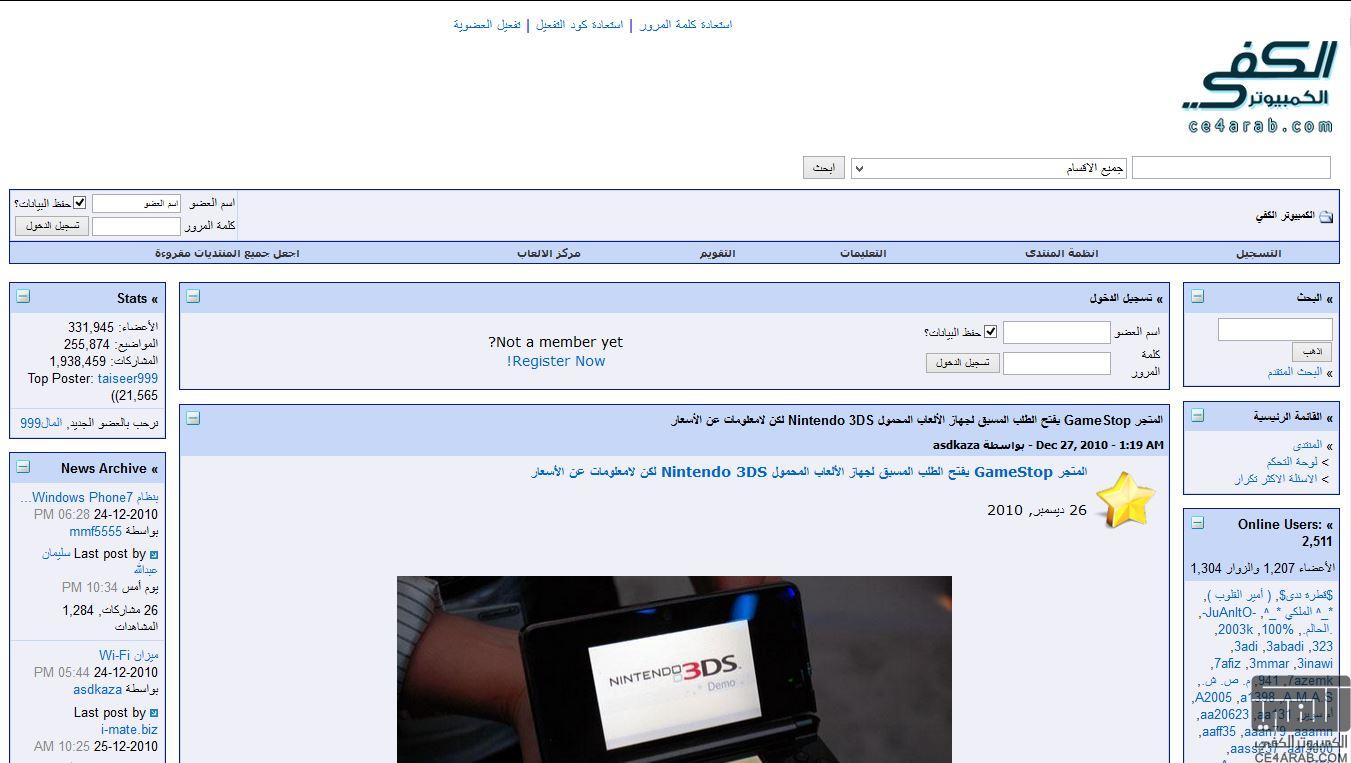
Task: Collapse the البحث search side panel
Action: (x=1197, y=296)
